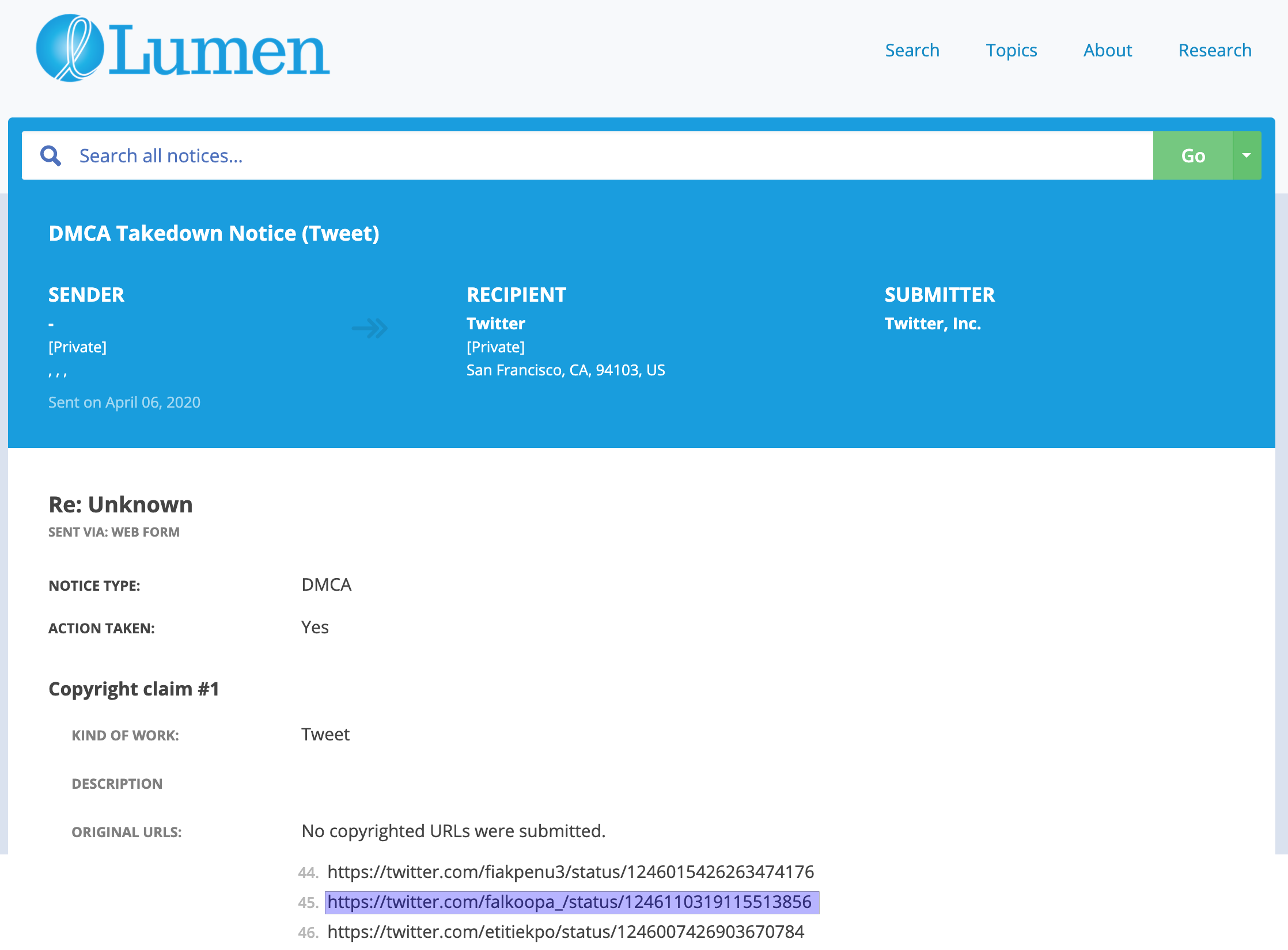Viewport: 1288px width, 950px height.
Task: Click the Twitter, Inc. submitter name
Action: click(933, 324)
